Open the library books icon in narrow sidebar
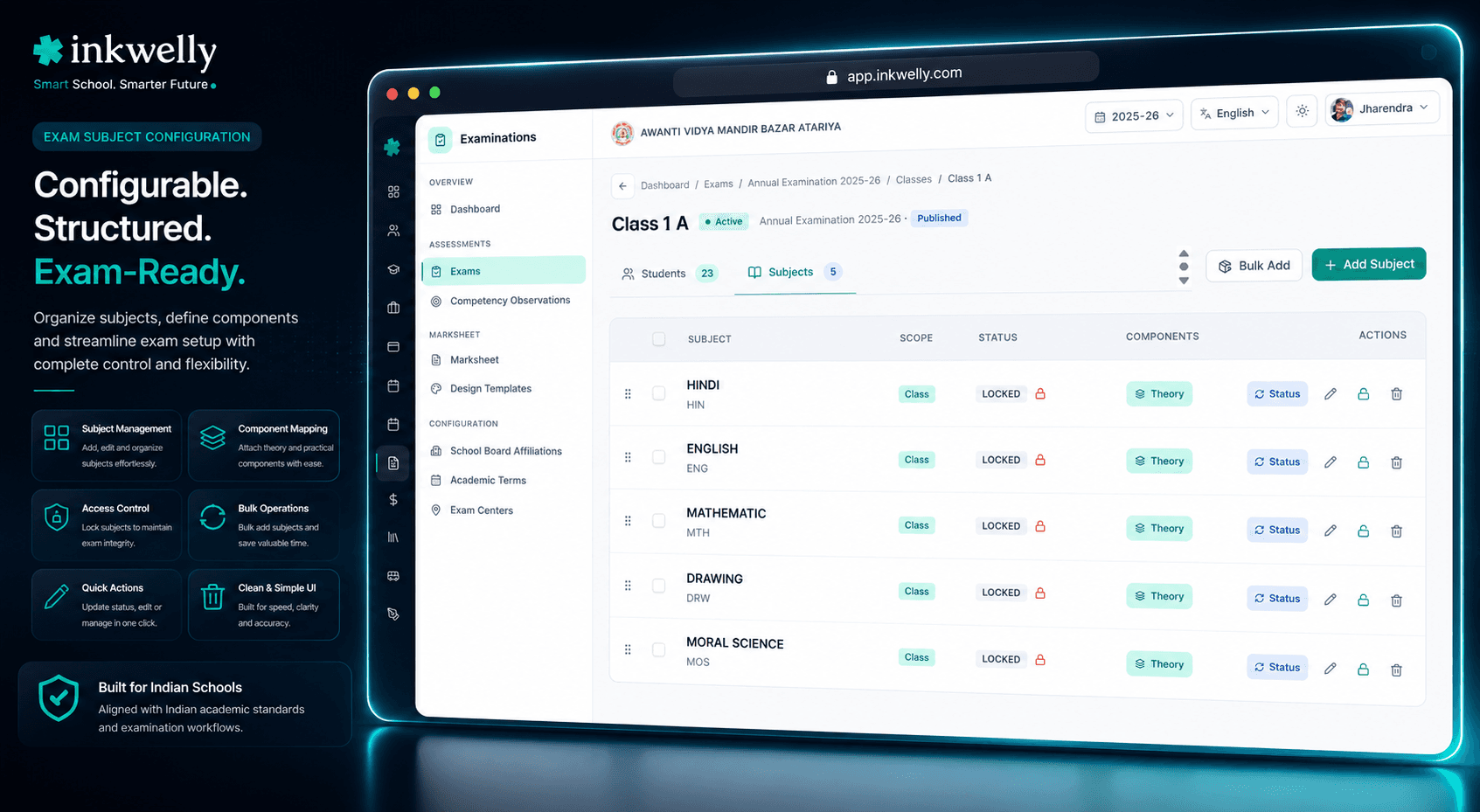This screenshot has height=812, width=1480. (x=393, y=537)
